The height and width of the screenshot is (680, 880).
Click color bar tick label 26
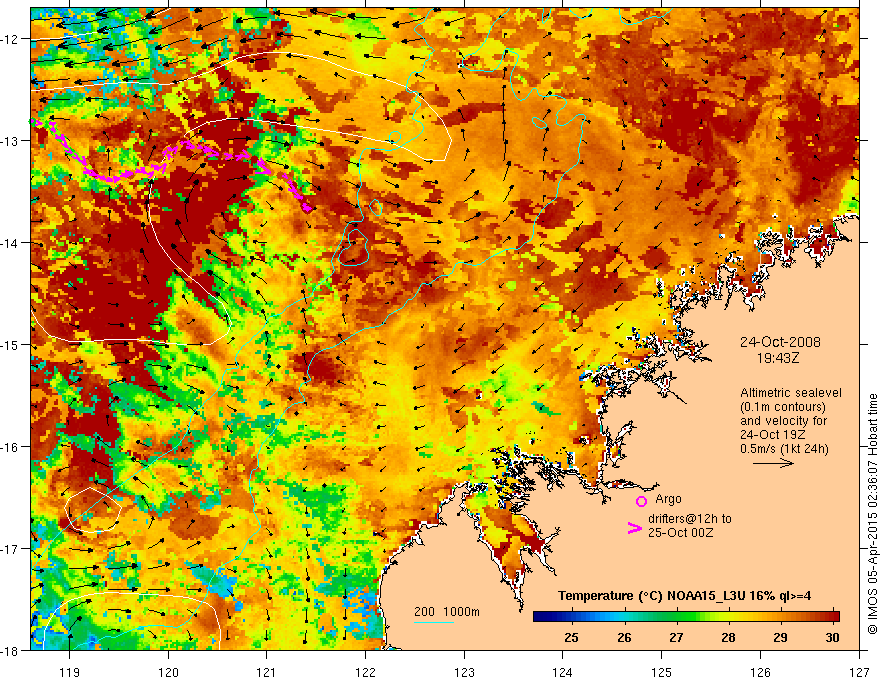click(624, 637)
